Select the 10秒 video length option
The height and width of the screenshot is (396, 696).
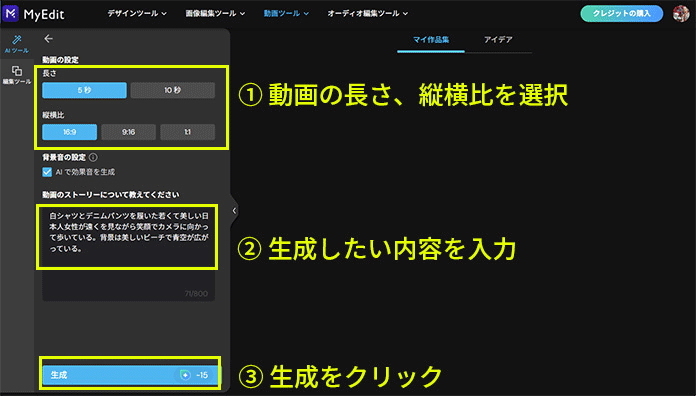coord(173,90)
